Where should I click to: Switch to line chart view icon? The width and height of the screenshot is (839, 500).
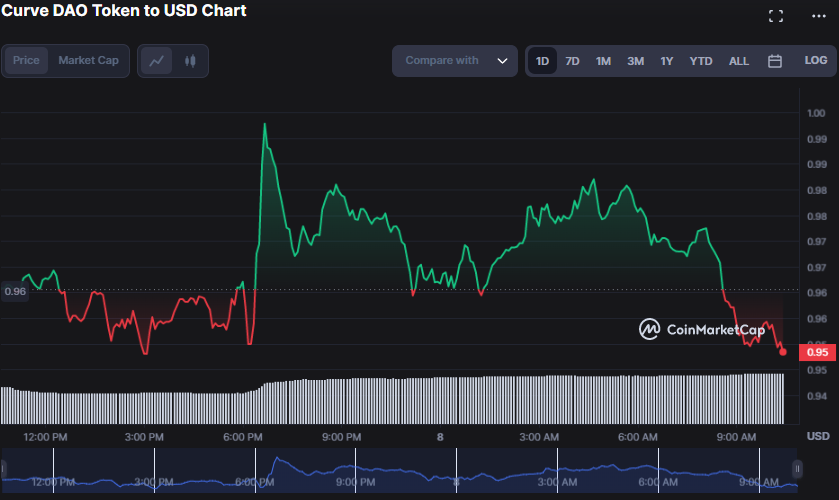156,60
